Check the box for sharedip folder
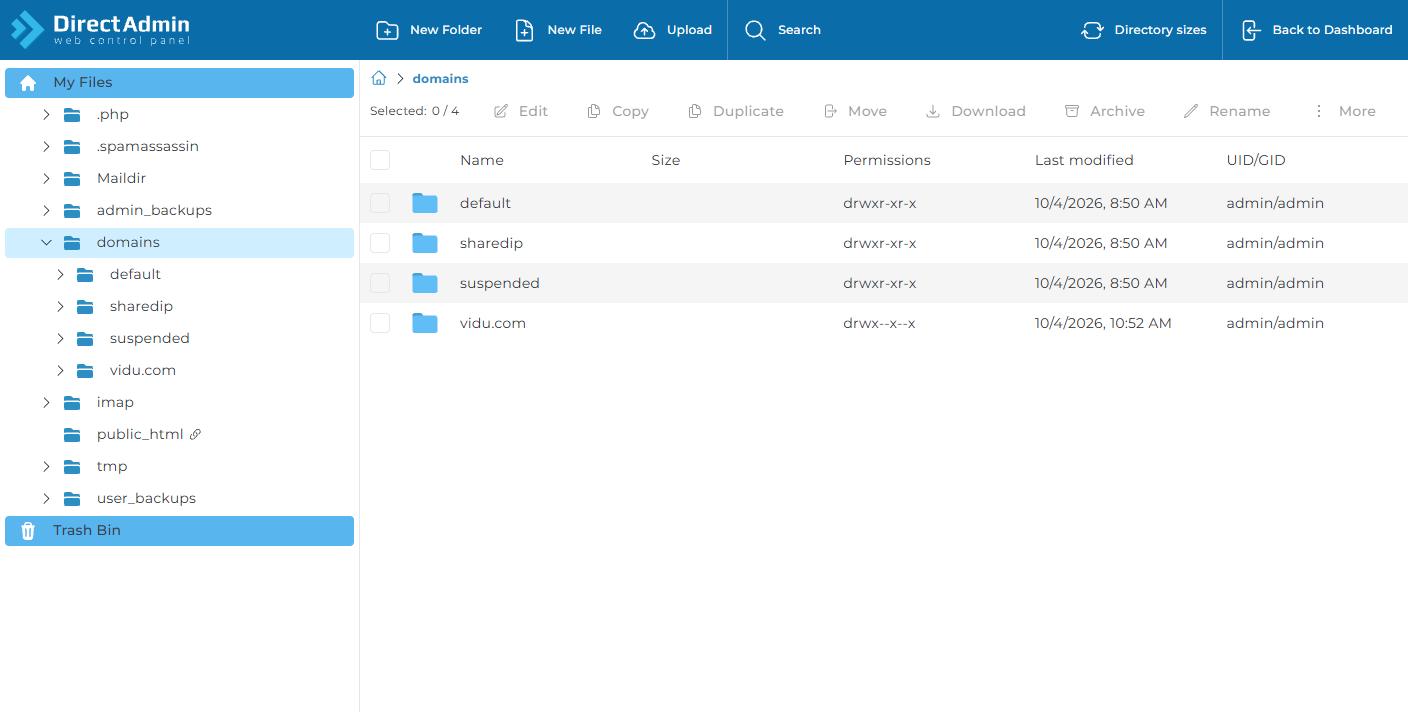Image resolution: width=1408 pixels, height=712 pixels. coord(380,243)
